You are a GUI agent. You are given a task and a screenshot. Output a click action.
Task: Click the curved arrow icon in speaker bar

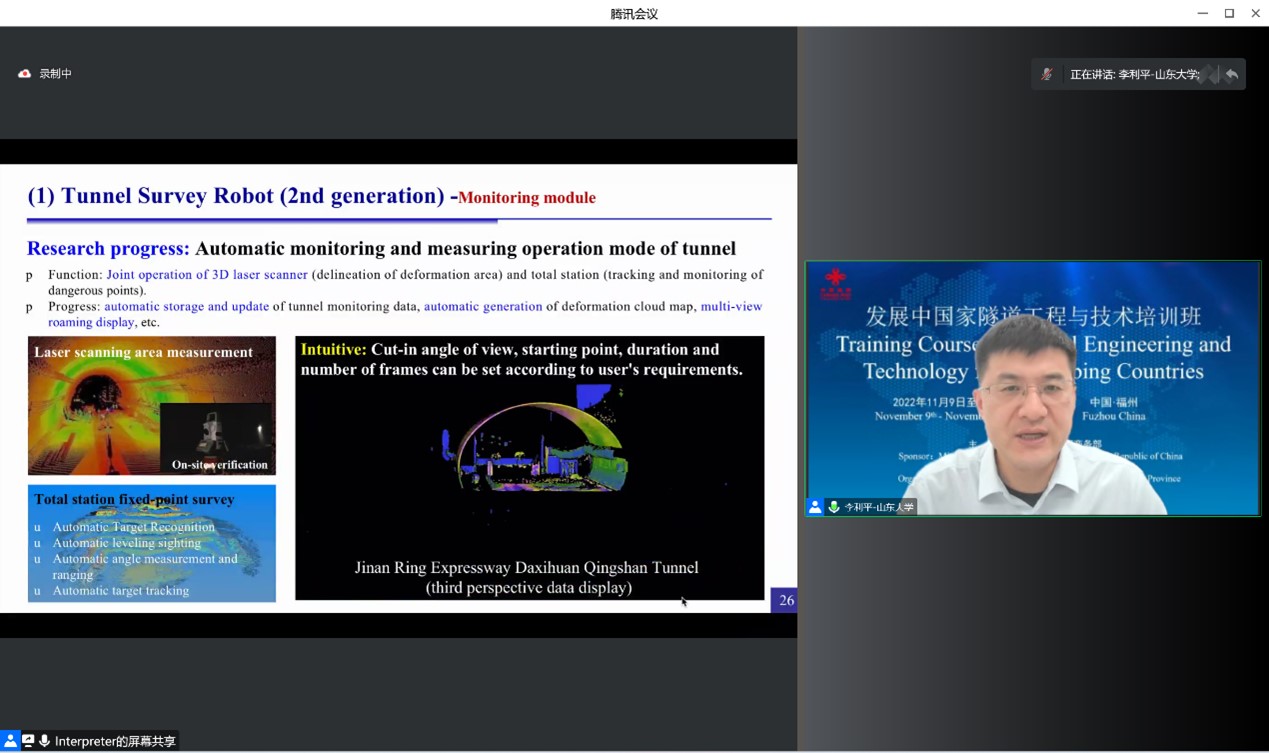pos(1231,74)
